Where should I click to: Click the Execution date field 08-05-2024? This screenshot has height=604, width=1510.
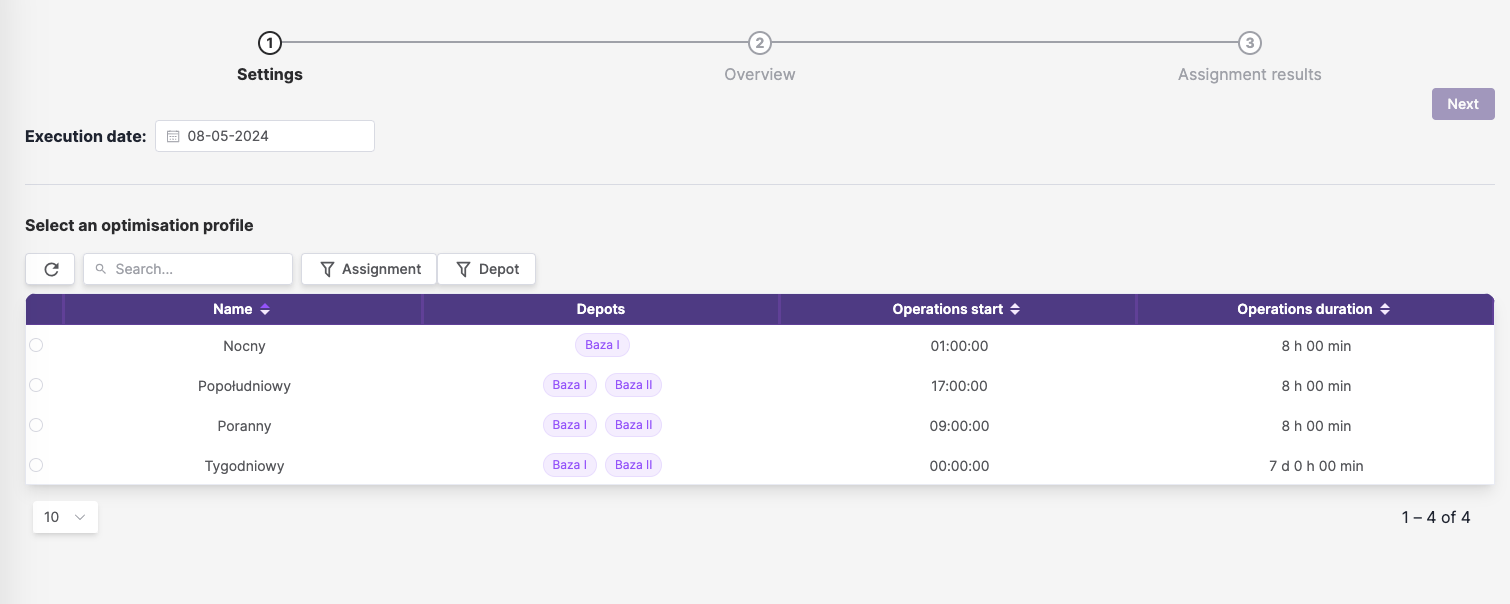coord(265,136)
